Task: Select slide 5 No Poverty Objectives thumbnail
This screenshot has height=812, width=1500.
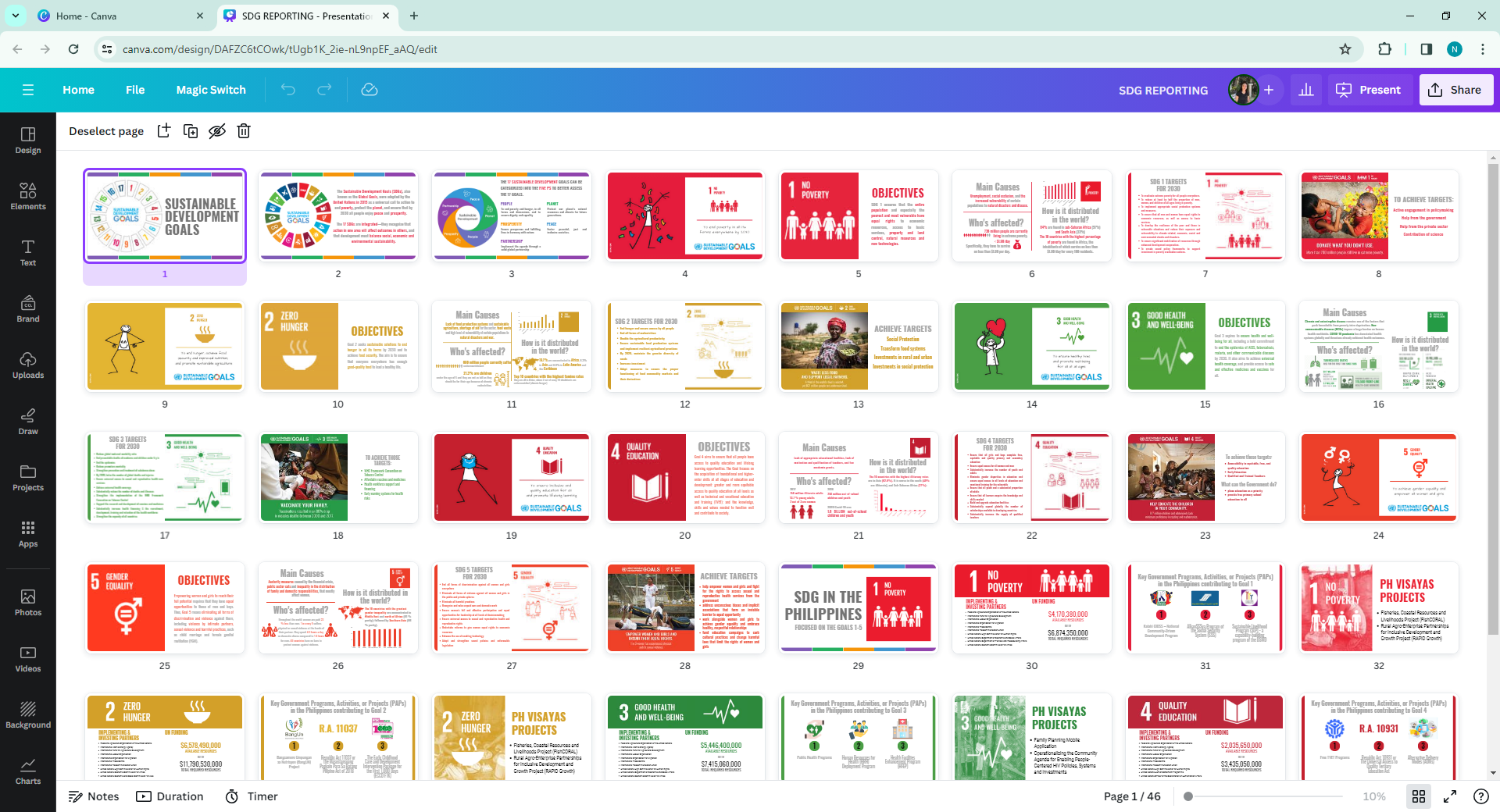Action: (x=859, y=216)
